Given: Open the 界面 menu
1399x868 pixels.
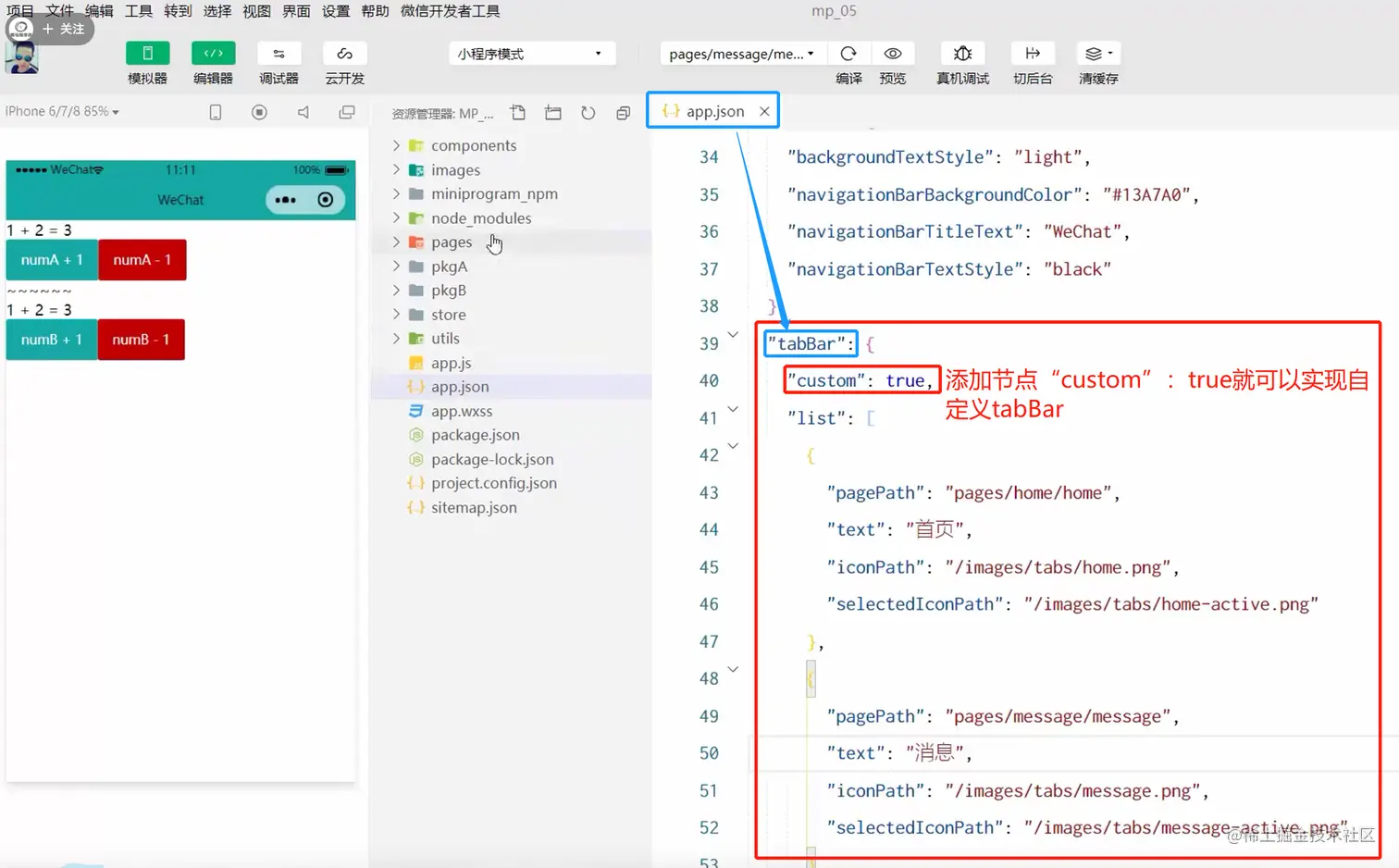Looking at the screenshot, I should pos(296,11).
